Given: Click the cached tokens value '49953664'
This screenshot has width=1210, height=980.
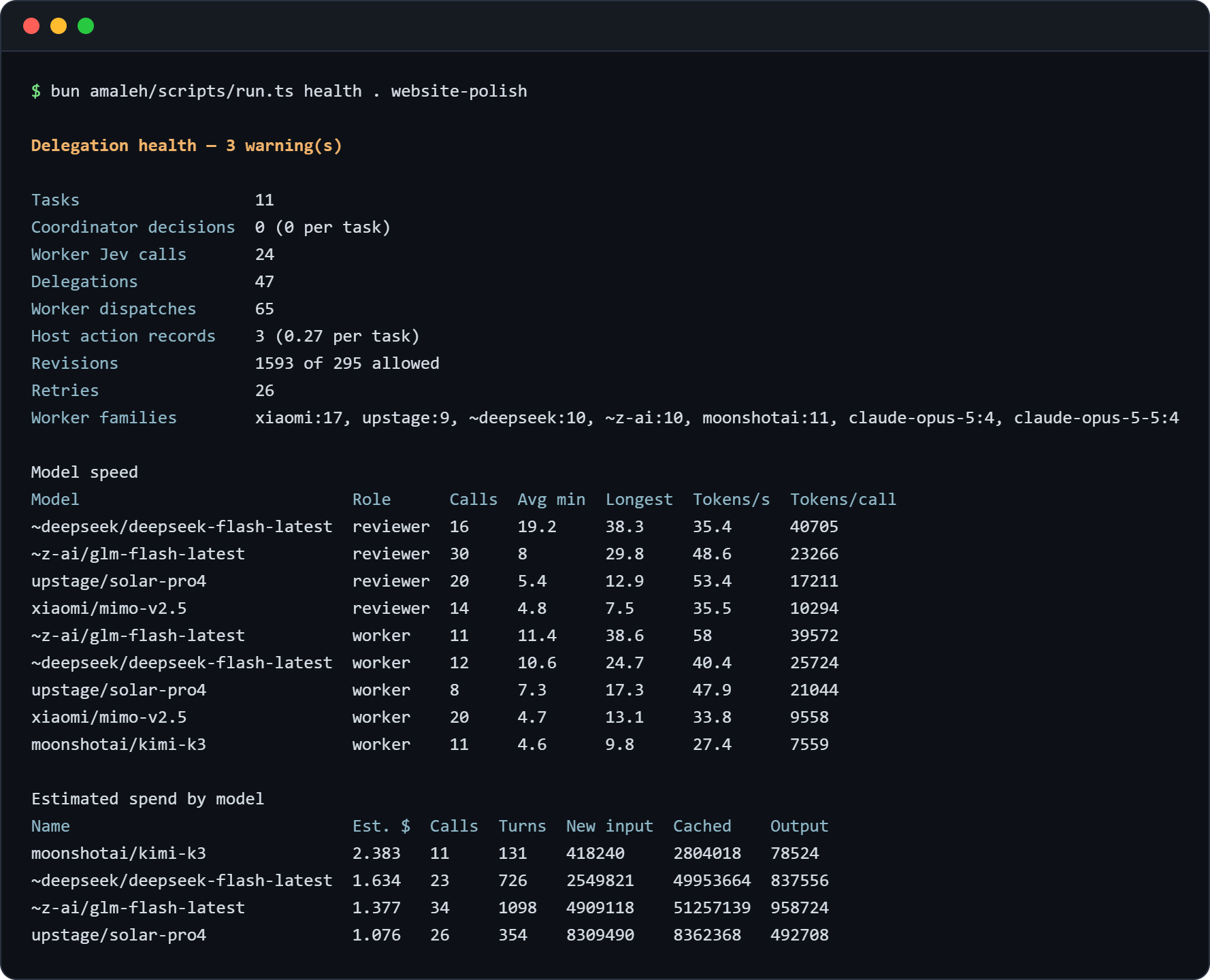Looking at the screenshot, I should click(x=712, y=881).
